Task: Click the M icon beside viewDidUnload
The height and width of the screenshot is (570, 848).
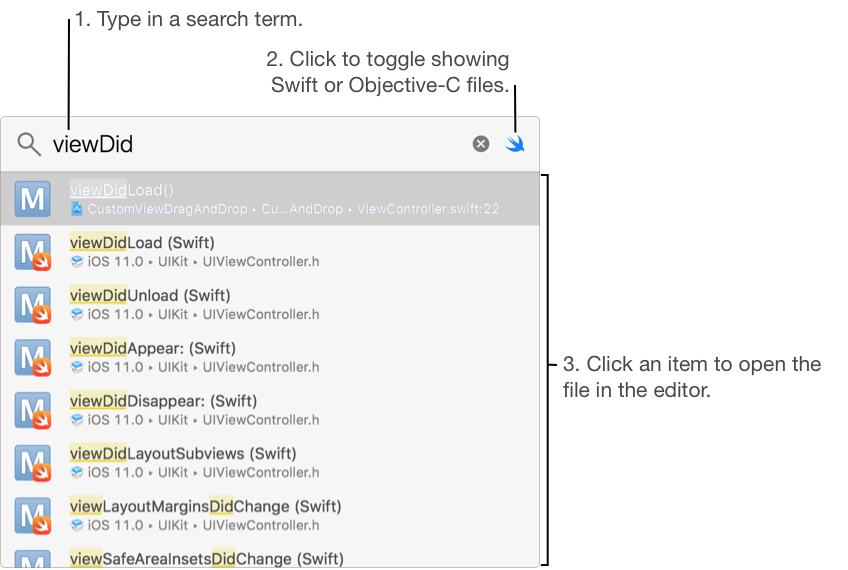Action: pyautogui.click(x=33, y=304)
